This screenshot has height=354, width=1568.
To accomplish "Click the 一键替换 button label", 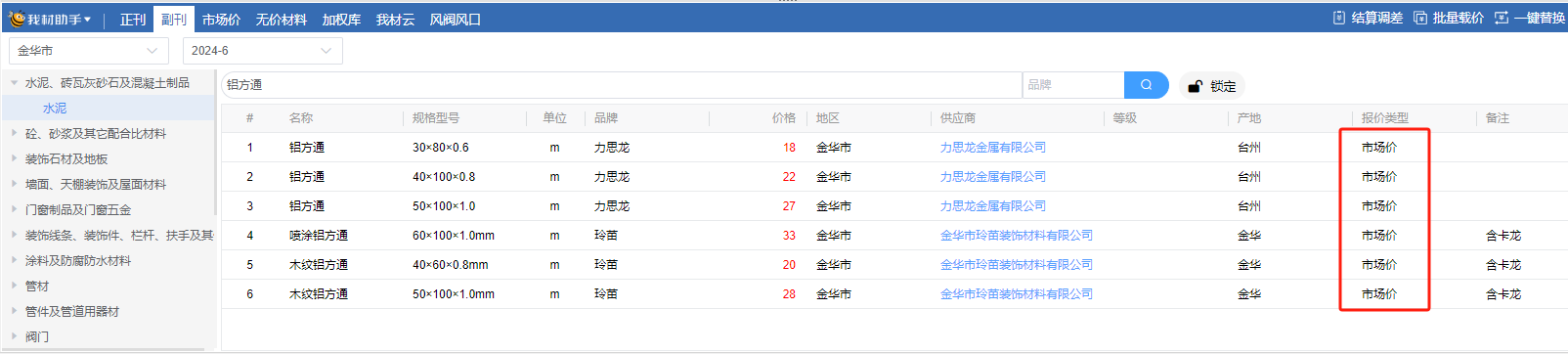I will click(x=1540, y=19).
